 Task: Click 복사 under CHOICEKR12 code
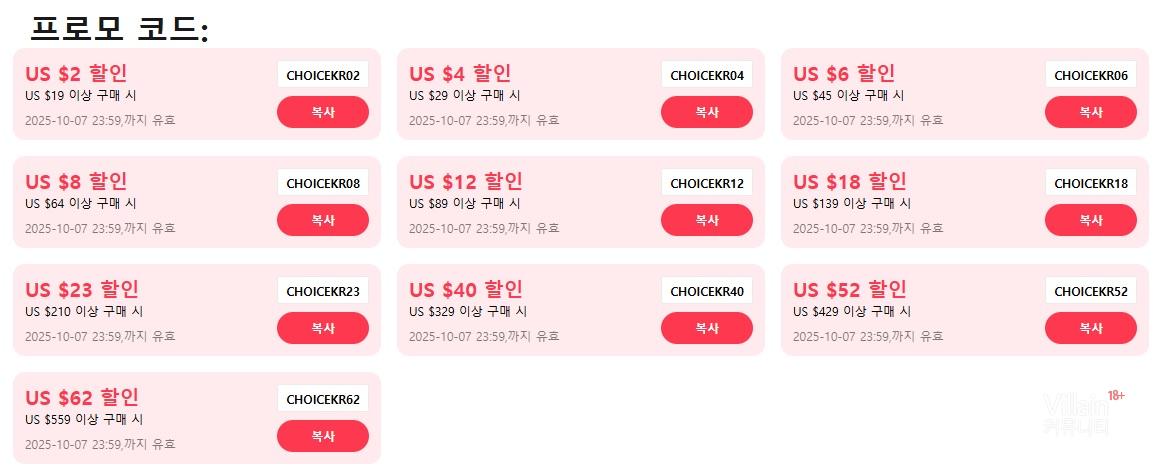pyautogui.click(x=706, y=220)
